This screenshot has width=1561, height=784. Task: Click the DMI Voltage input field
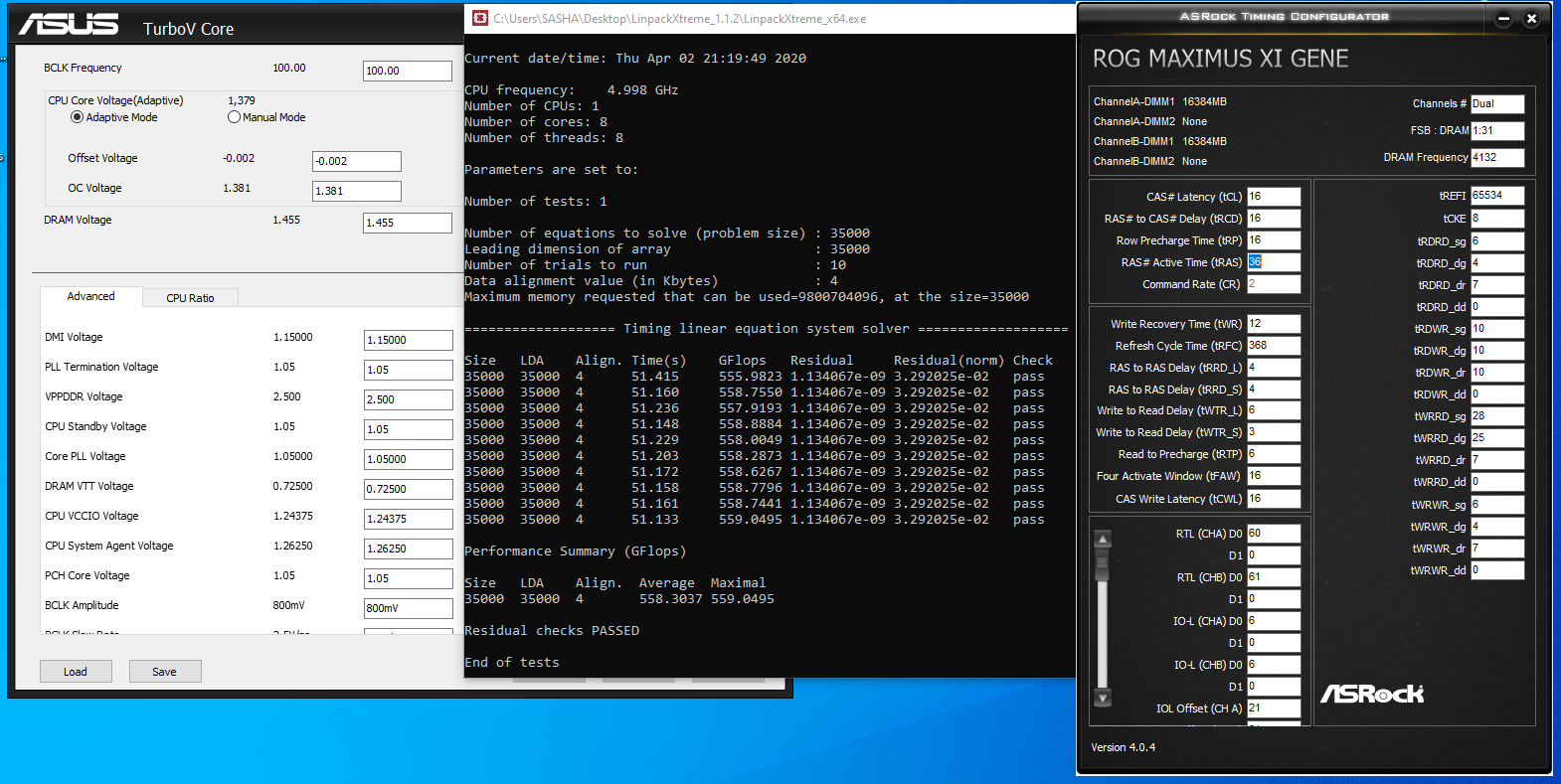tap(409, 340)
